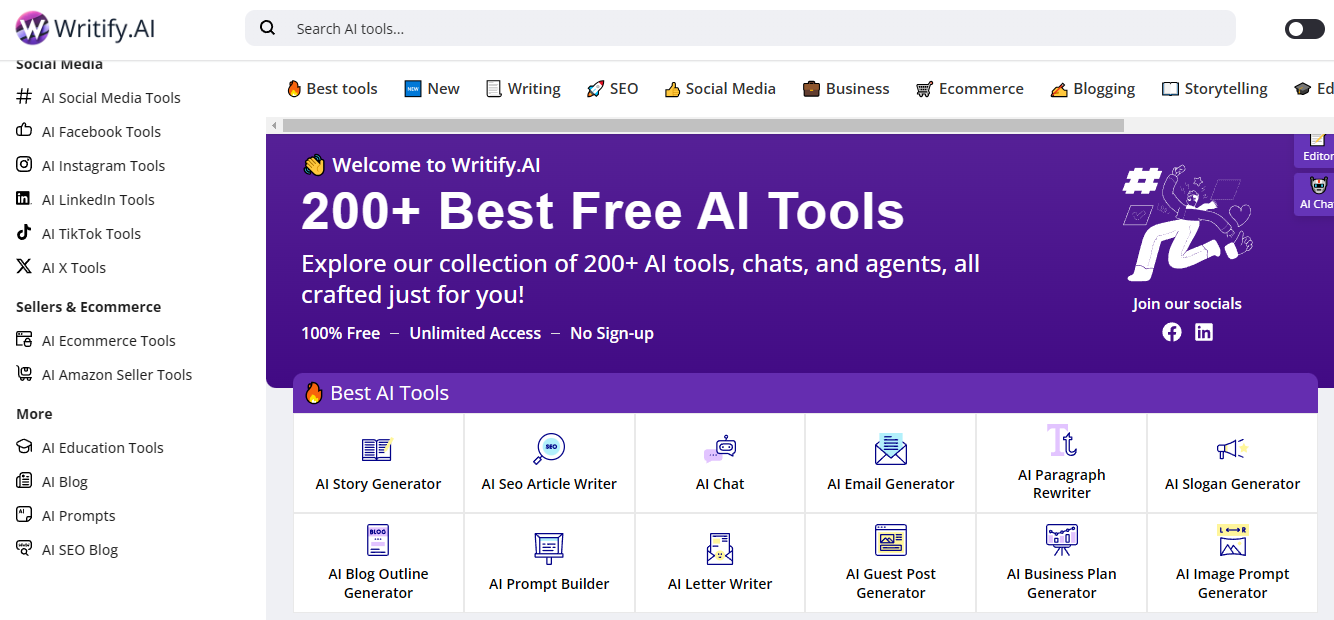The width and height of the screenshot is (1334, 620).
Task: Go to AI Amazon Seller Tools
Action: tap(116, 375)
